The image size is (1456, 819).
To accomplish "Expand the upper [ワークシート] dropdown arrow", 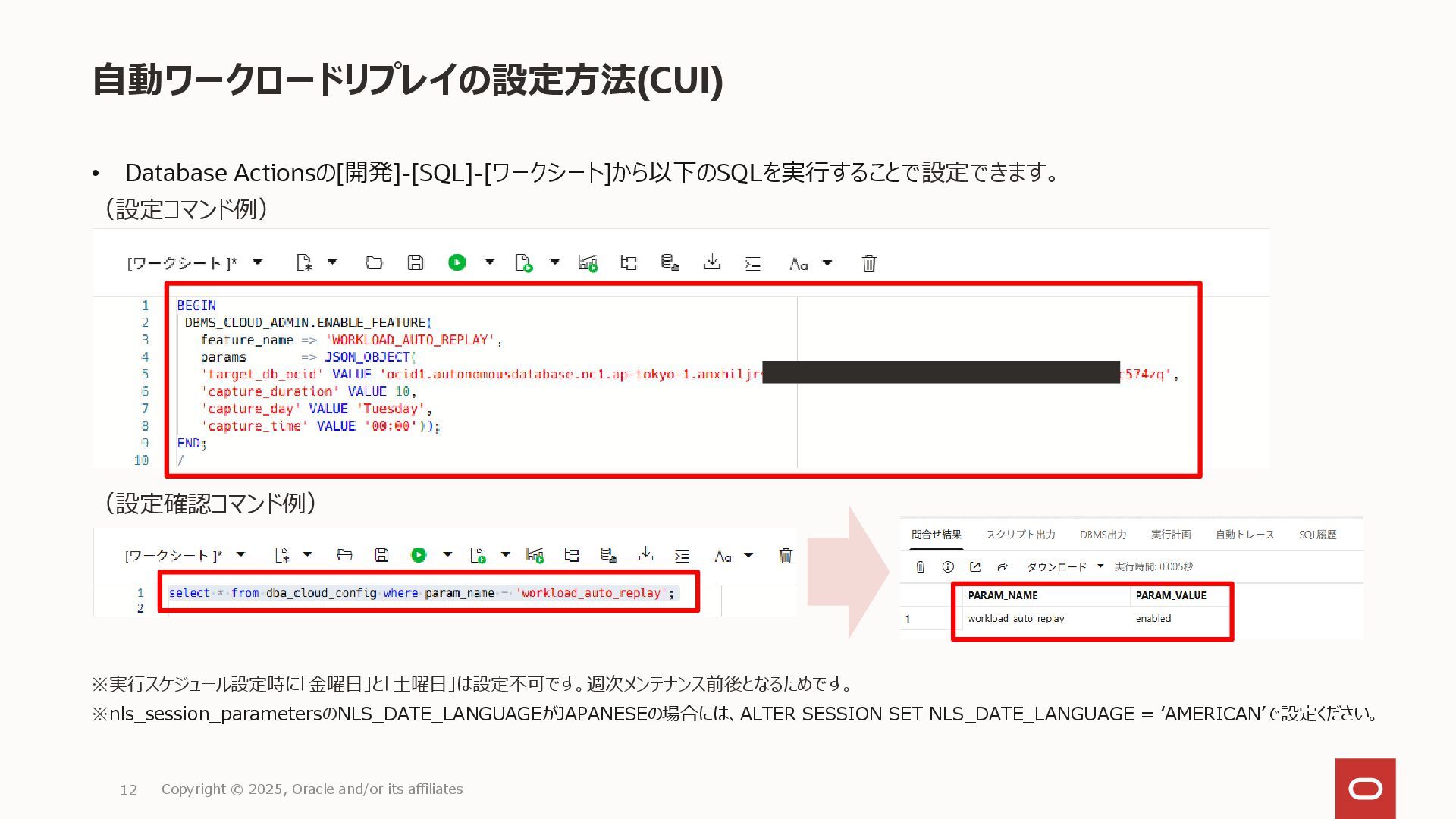I will click(257, 262).
